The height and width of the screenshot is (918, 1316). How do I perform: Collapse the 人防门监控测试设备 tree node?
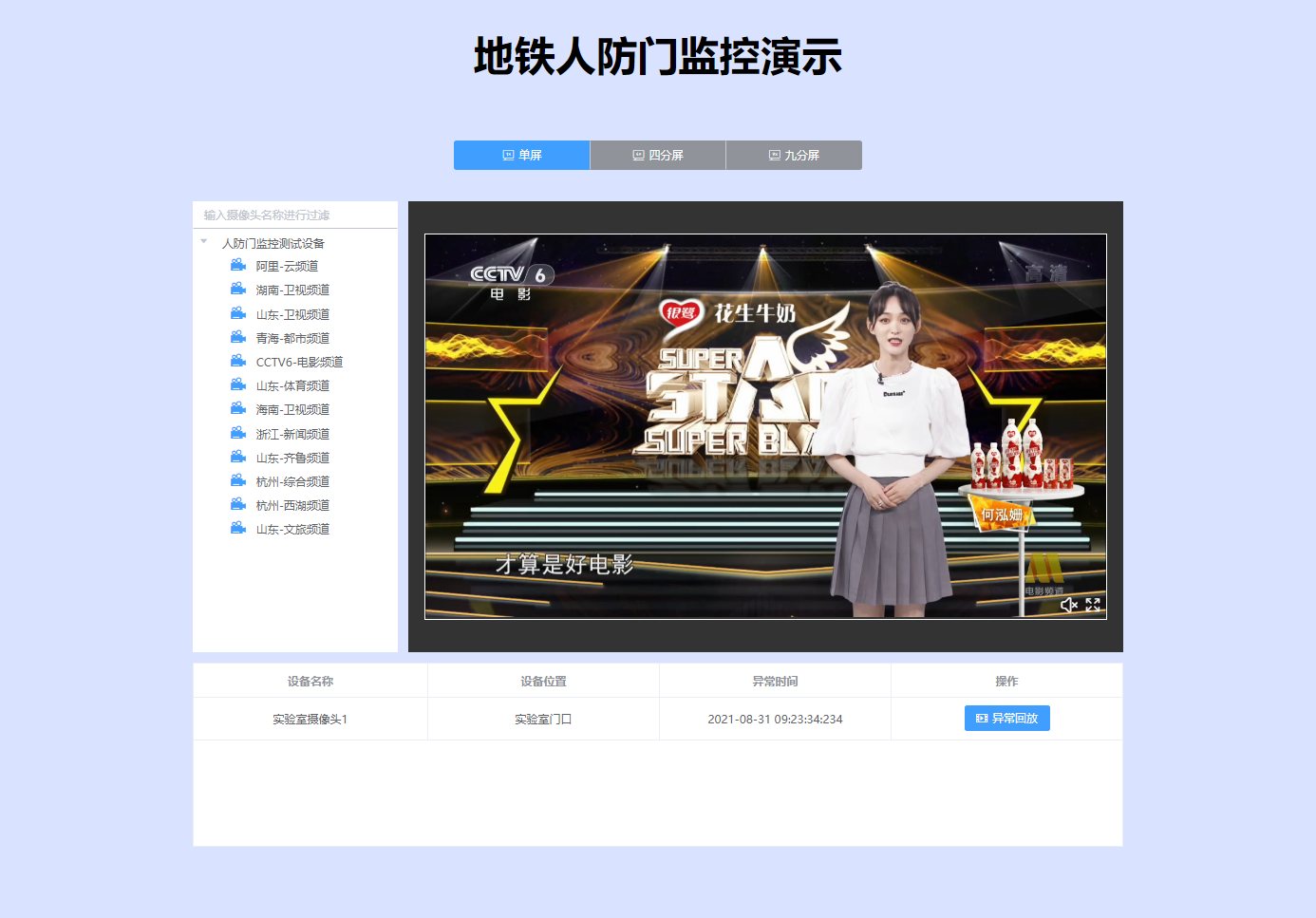(203, 242)
